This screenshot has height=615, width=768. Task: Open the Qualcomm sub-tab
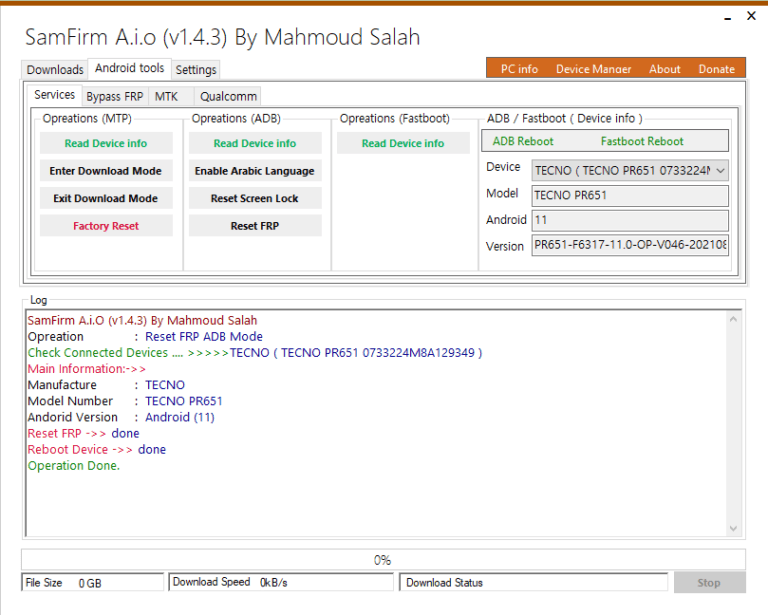(228, 96)
